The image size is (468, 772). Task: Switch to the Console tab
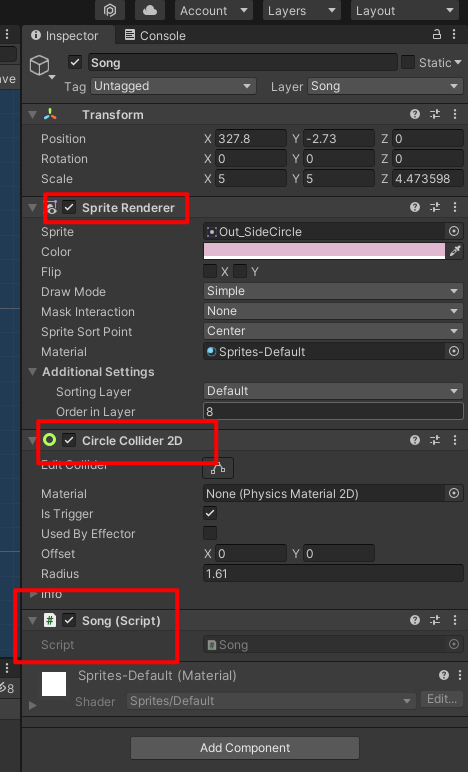click(x=155, y=35)
